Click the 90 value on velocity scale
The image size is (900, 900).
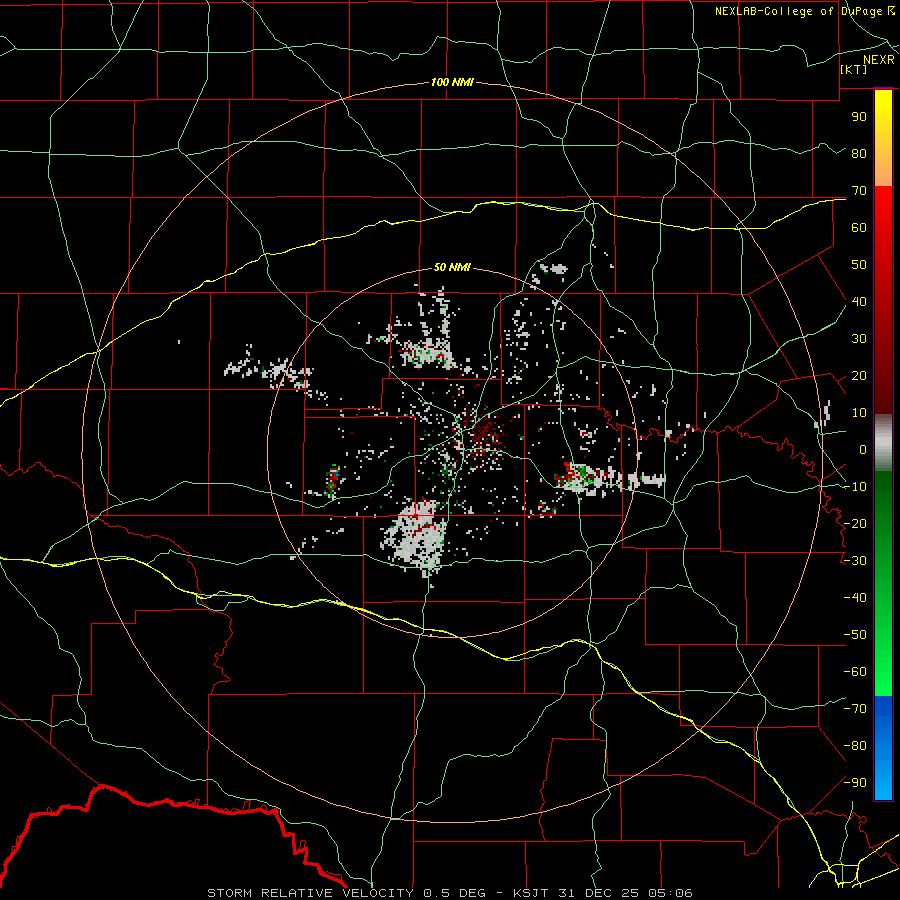coord(859,117)
